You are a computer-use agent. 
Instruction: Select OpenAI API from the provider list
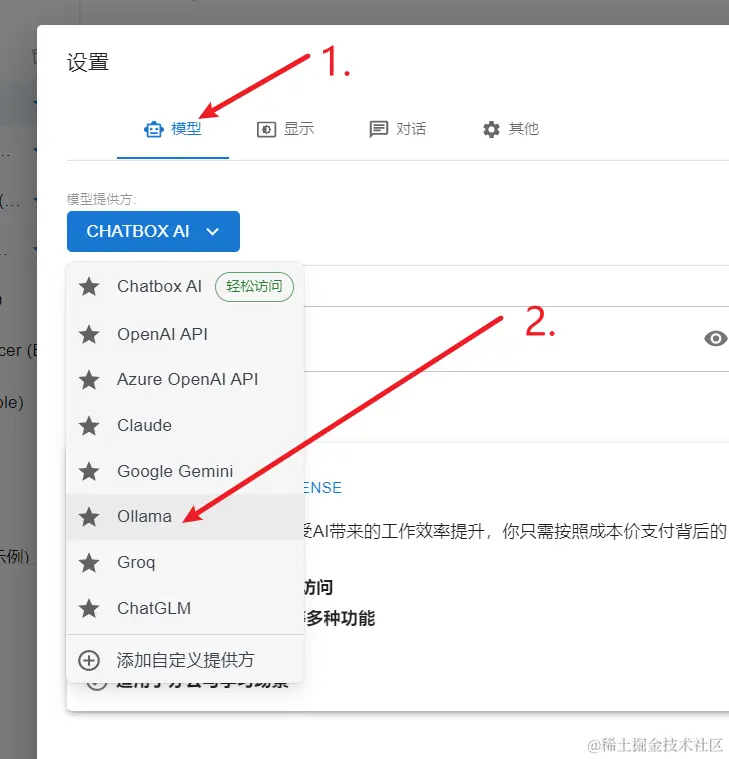pos(185,334)
